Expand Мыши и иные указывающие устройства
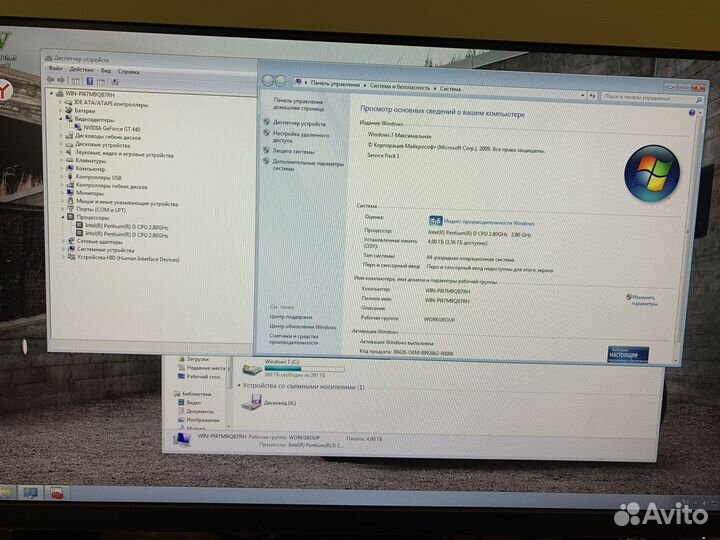Screen dimensions: 720x540 coord(62,201)
